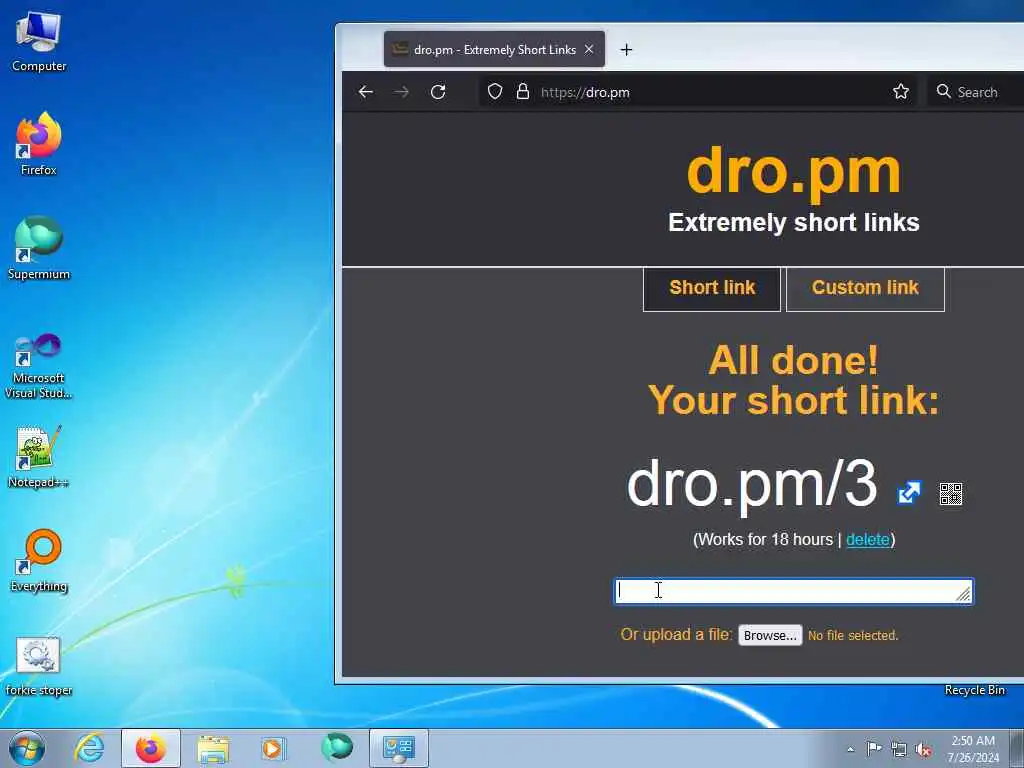
Task: Launch Windows Media Player from the taskbar
Action: click(x=273, y=748)
